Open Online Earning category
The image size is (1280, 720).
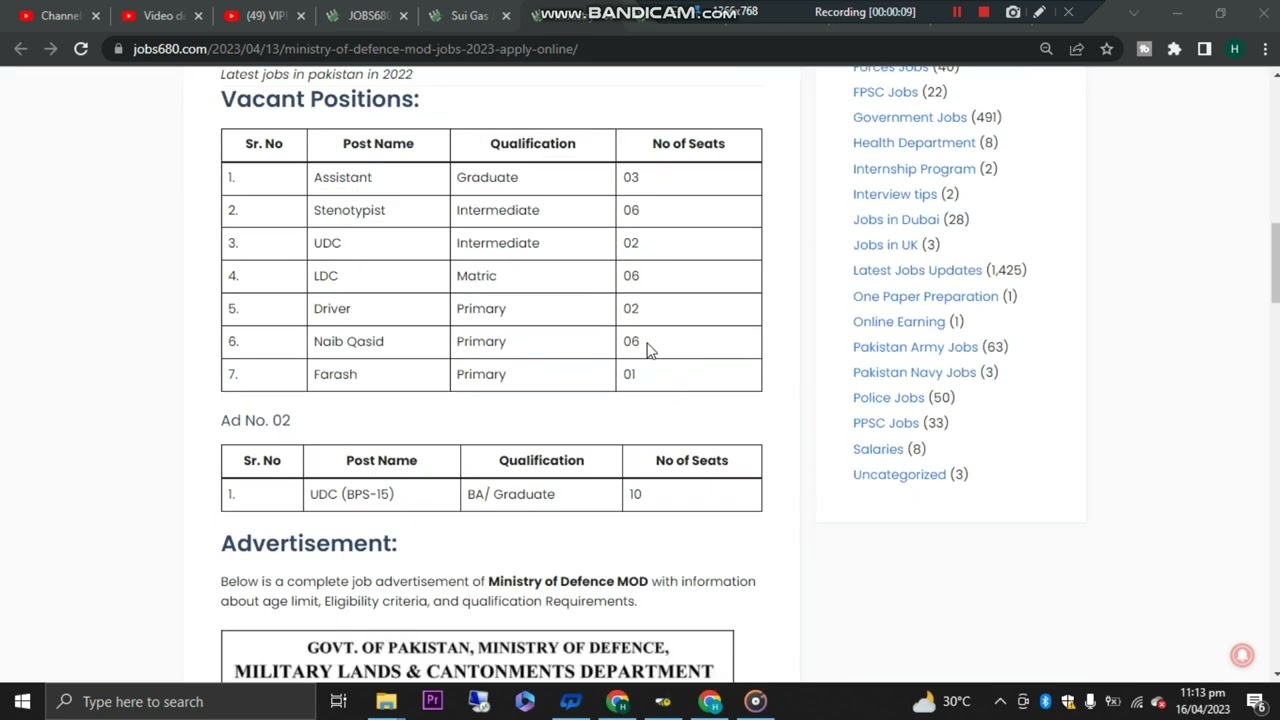click(x=899, y=321)
